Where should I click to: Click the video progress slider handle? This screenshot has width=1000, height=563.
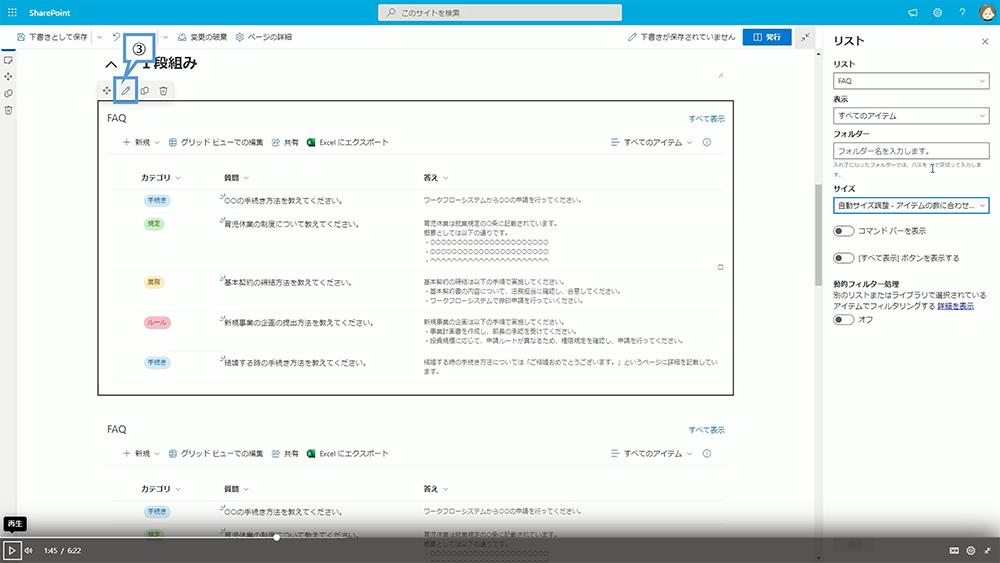276,537
